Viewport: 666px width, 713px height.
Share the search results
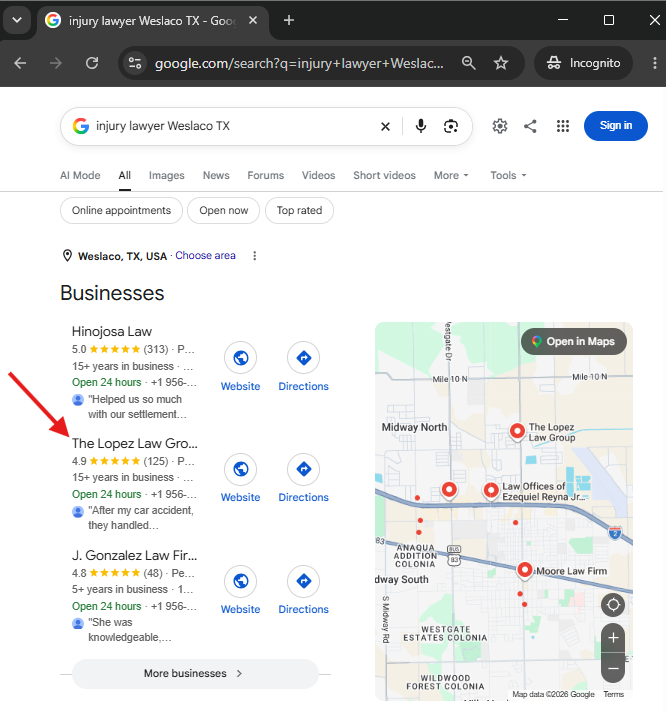tap(530, 126)
